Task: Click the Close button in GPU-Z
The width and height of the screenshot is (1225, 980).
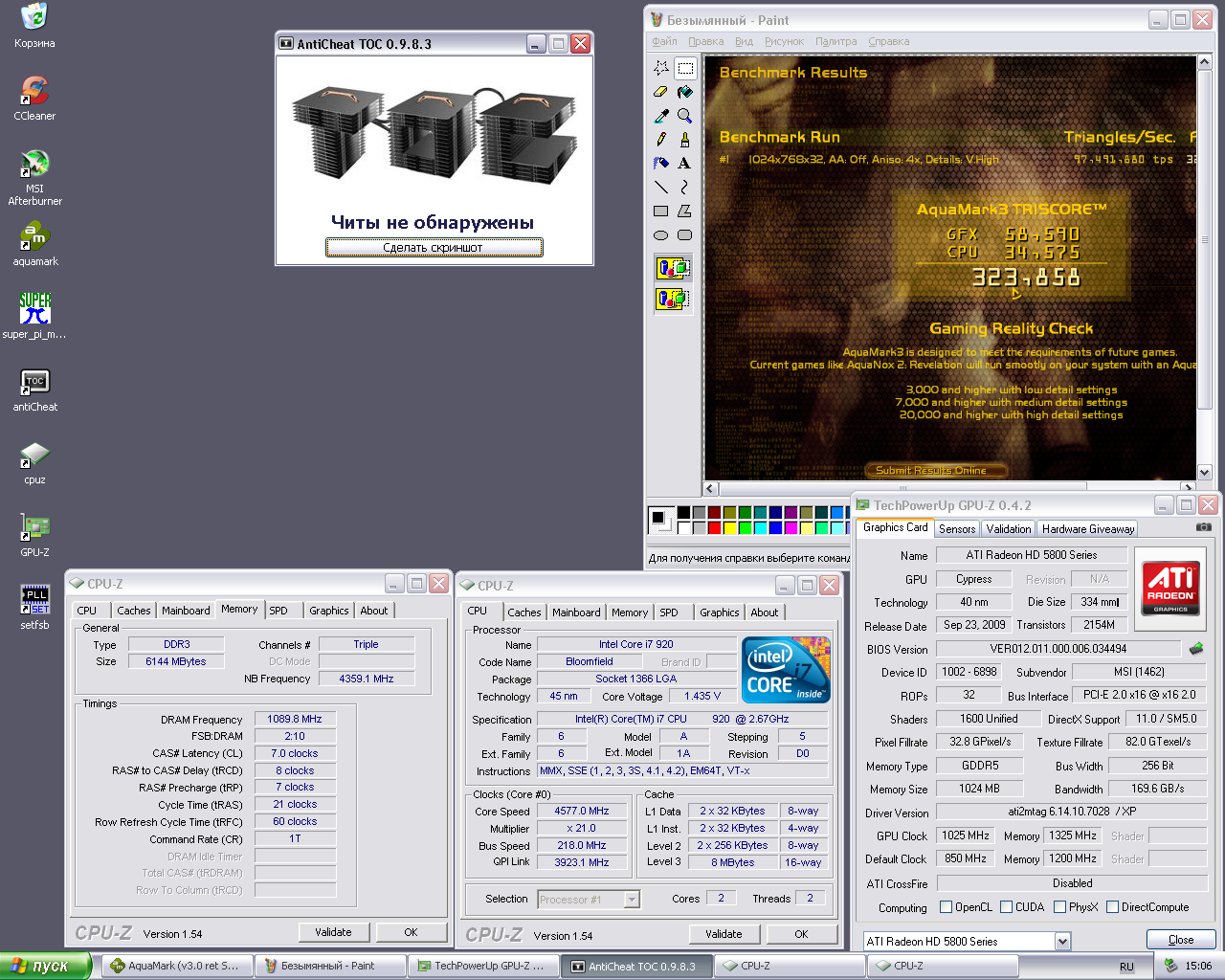Action: 1181,940
